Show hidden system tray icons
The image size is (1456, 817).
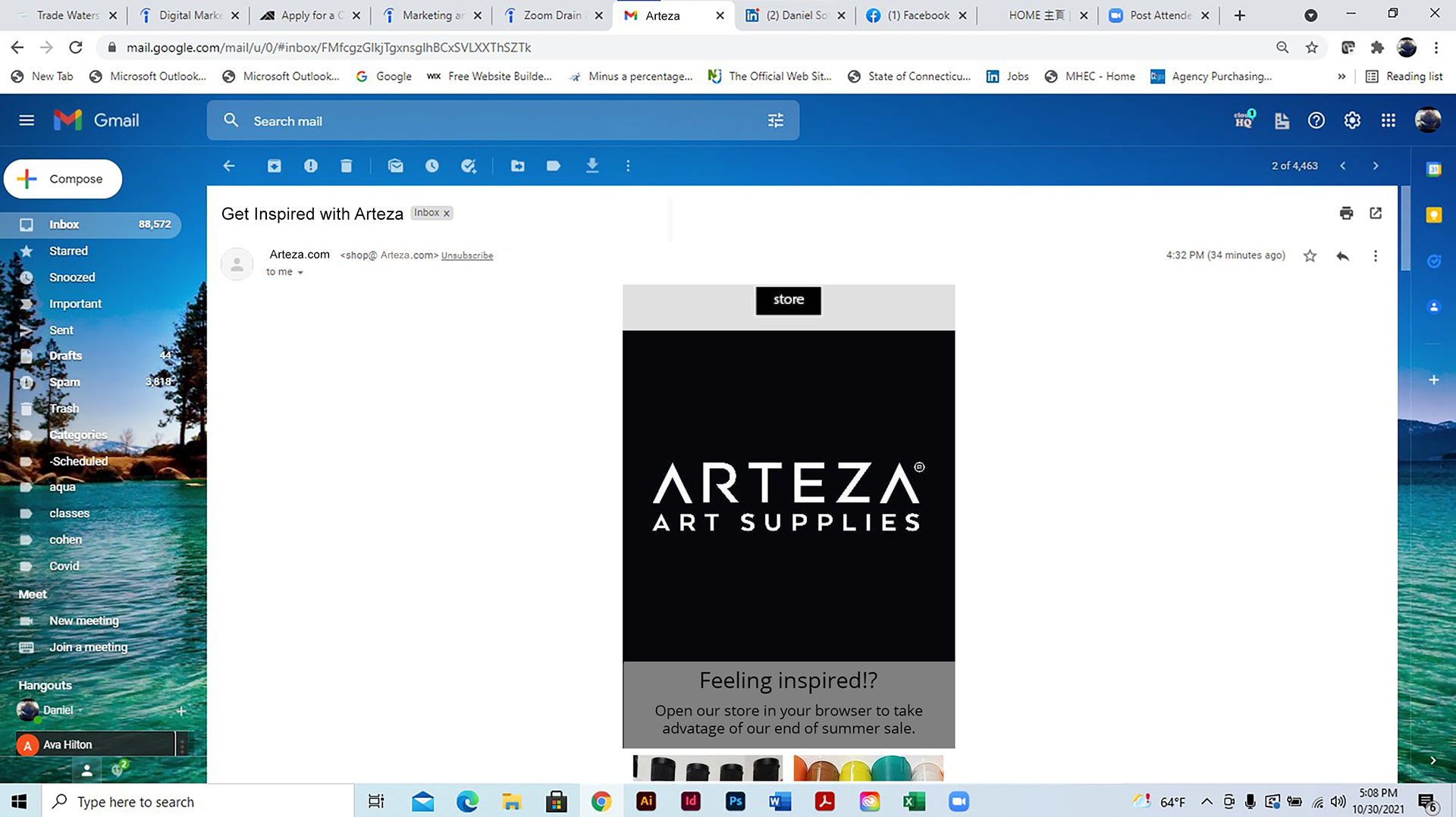click(x=1207, y=802)
